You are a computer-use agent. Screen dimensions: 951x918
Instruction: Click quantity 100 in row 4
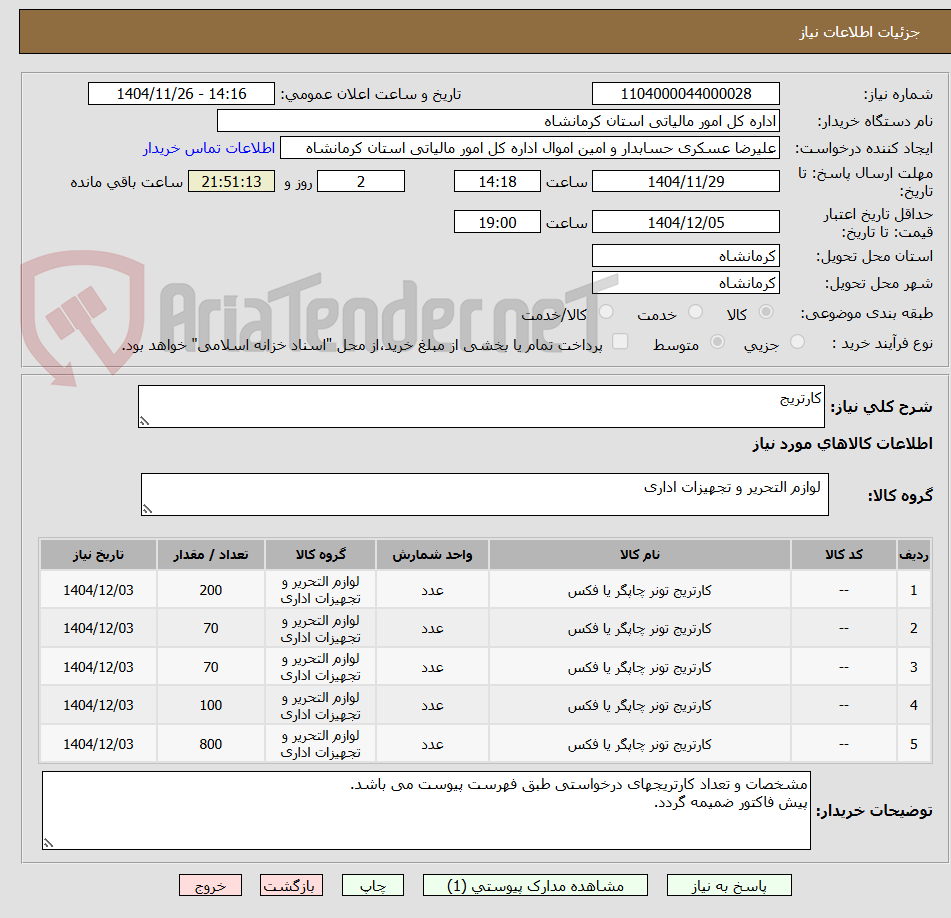tap(210, 705)
